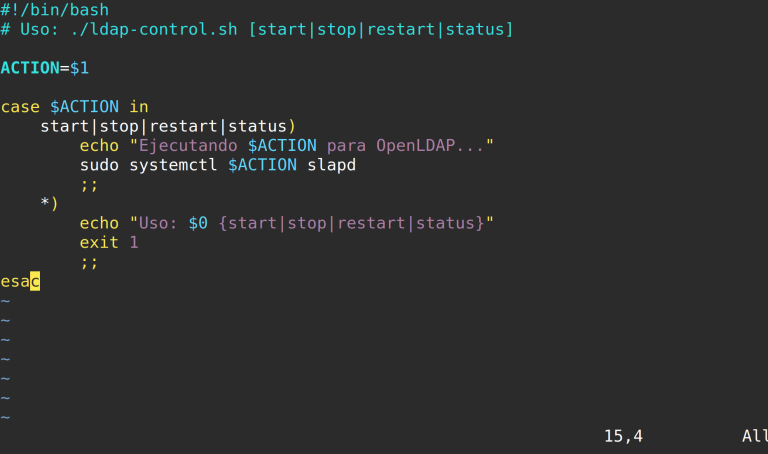The image size is (768, 454).
Task: Click the ACTION=$1 variable assignment
Action: pyautogui.click(x=45, y=68)
